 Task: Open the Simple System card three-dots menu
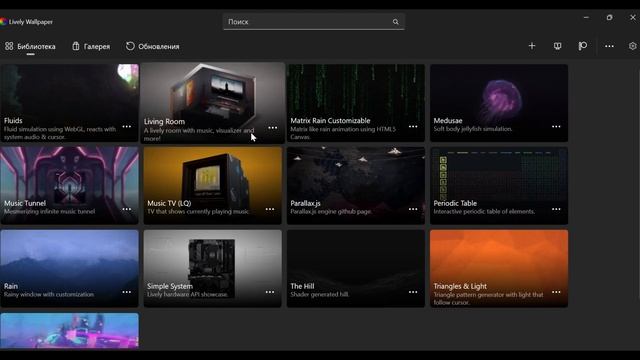point(270,292)
